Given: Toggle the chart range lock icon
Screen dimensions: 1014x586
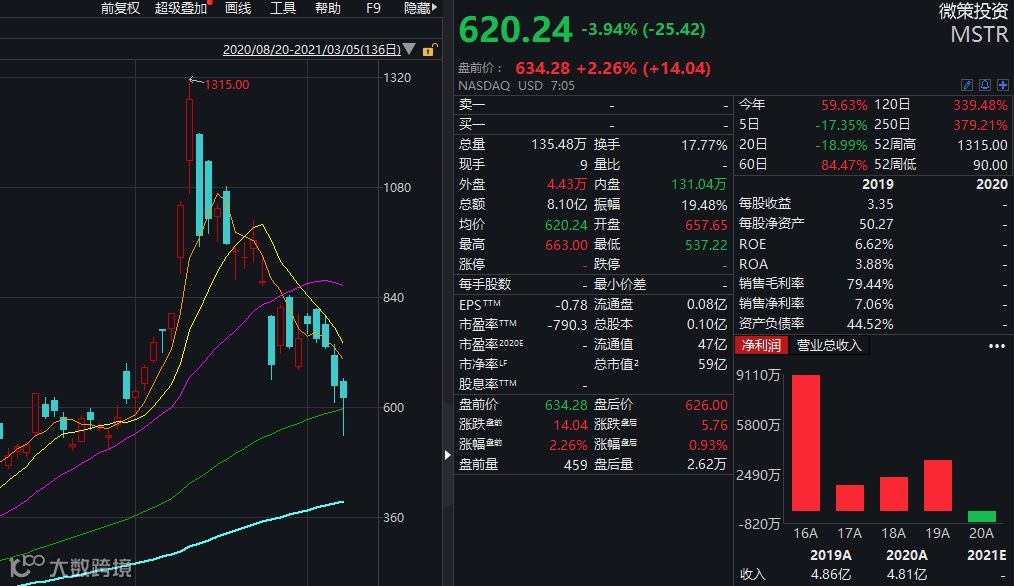Looking at the screenshot, I should click(429, 50).
